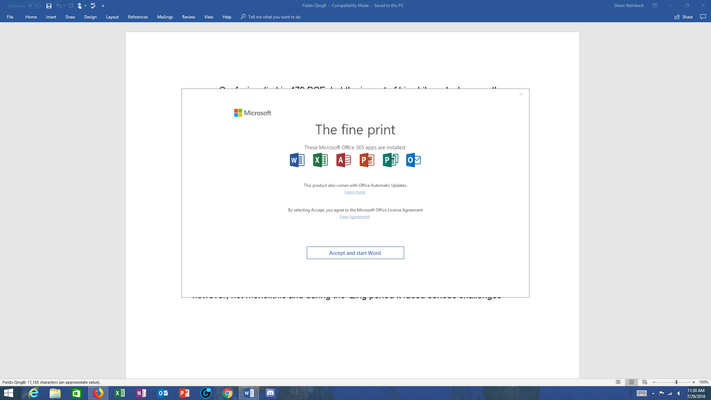Click the zoom in plus button
This screenshot has height=400, width=711.
point(693,382)
